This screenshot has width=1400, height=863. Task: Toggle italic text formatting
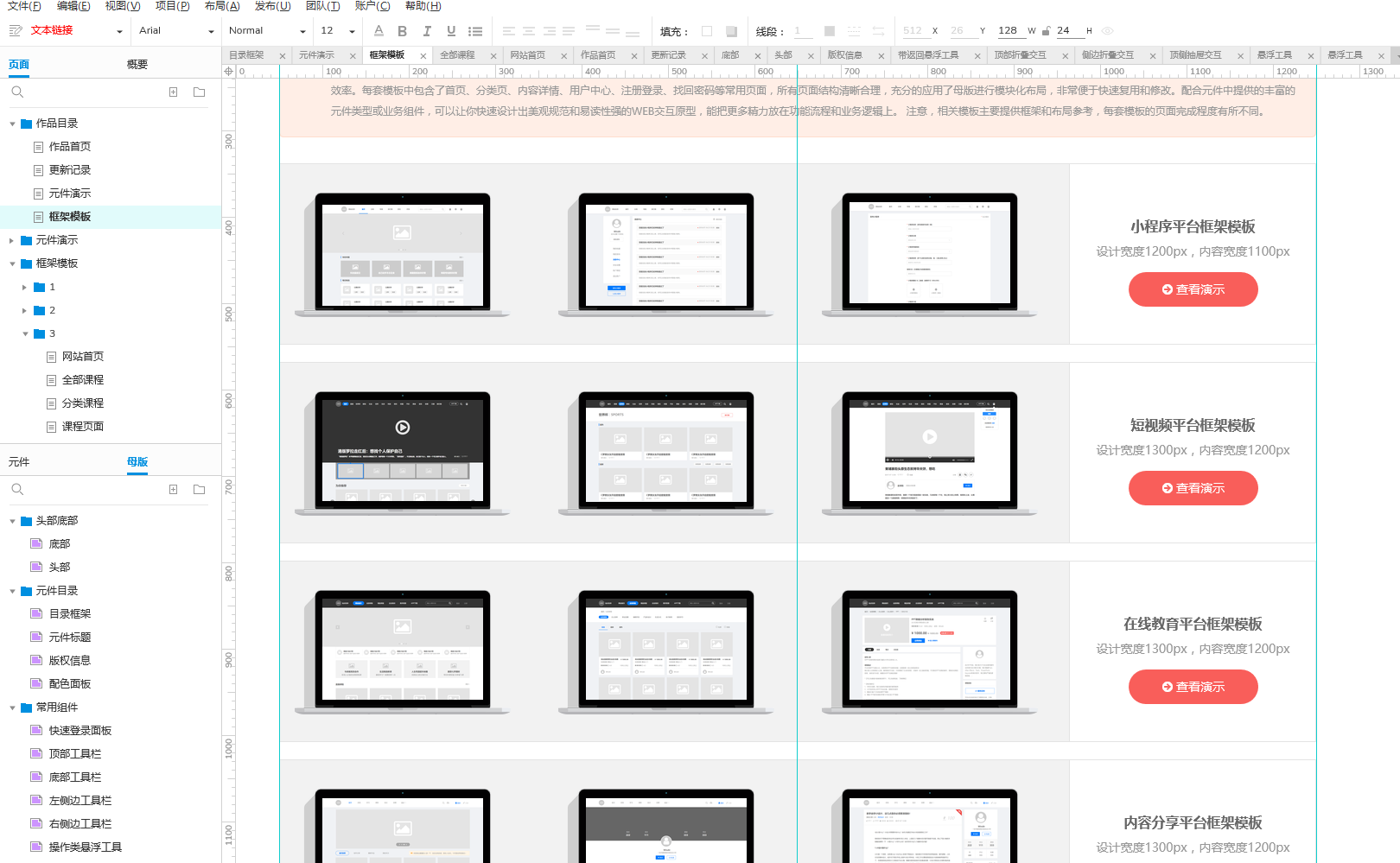coord(427,31)
